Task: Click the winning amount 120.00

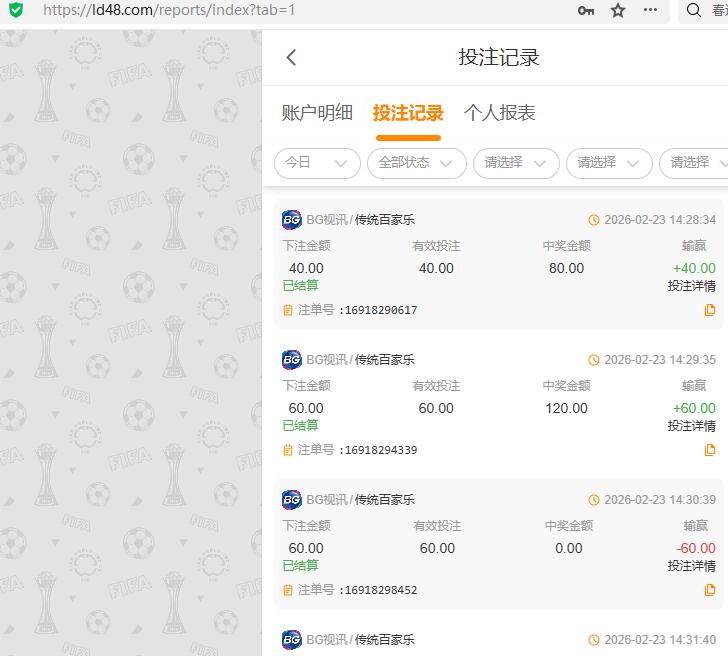Action: [566, 409]
